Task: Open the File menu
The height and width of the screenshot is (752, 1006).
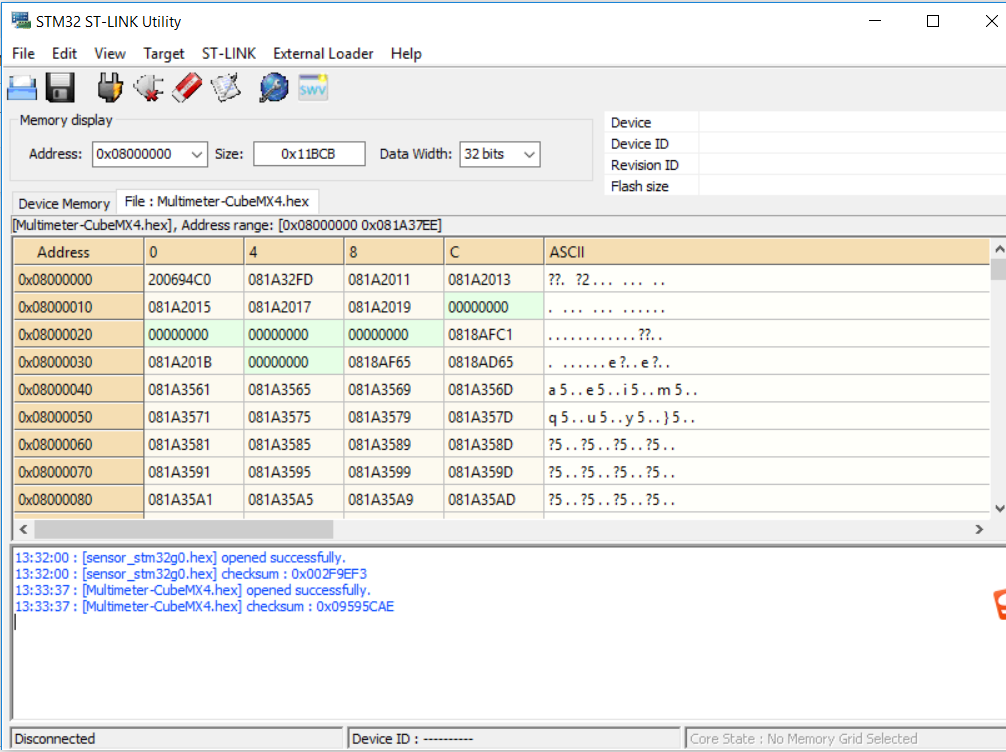Action: (x=23, y=53)
